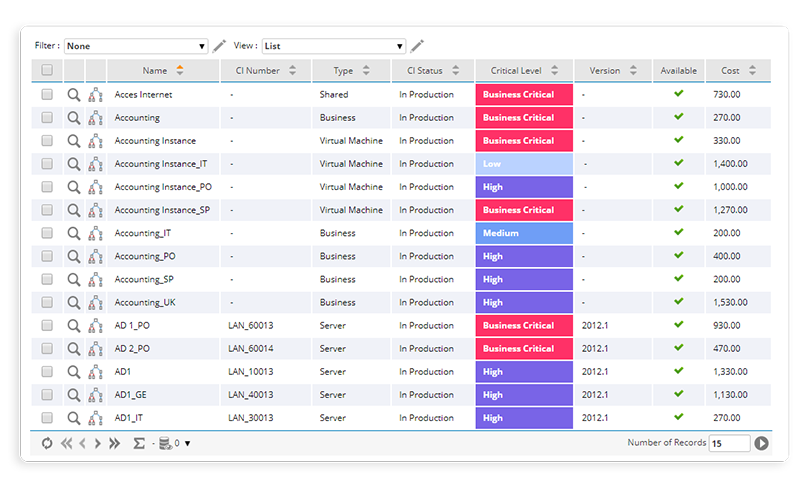Open relationship diagram for Accounting Instance
The width and height of the screenshot is (800, 490).
pyautogui.click(x=95, y=141)
